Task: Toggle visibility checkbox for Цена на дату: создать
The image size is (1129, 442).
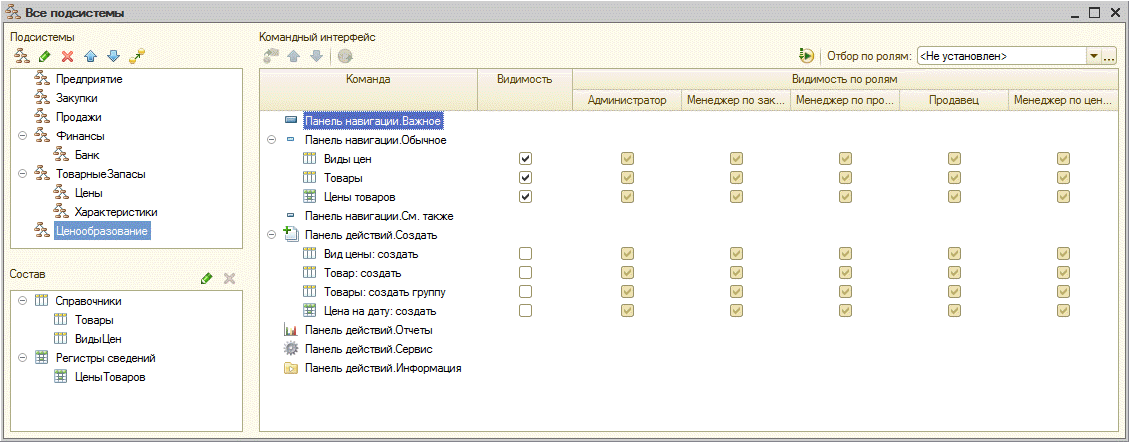Action: pos(526,311)
